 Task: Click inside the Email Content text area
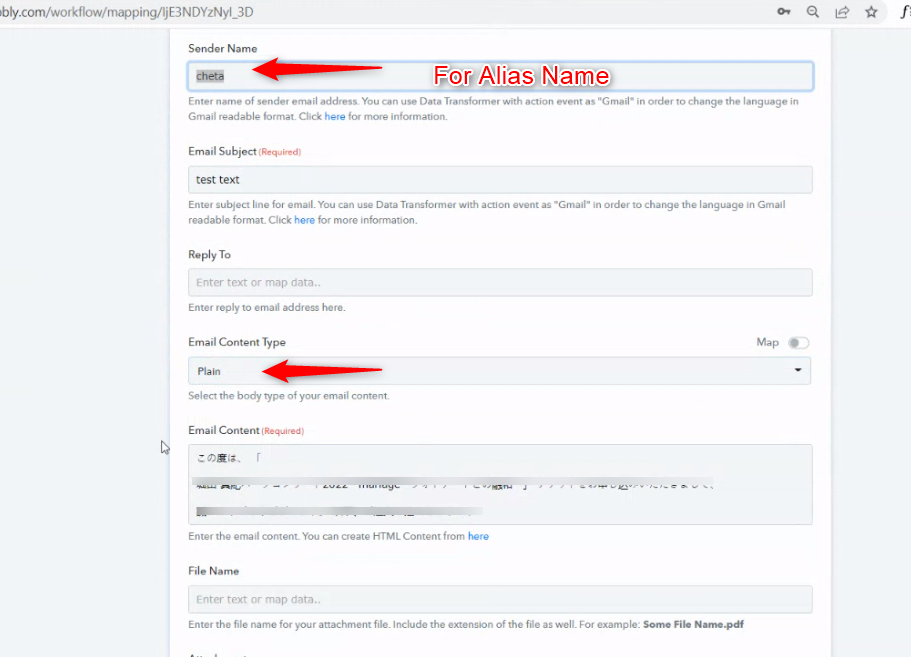pyautogui.click(x=500, y=485)
